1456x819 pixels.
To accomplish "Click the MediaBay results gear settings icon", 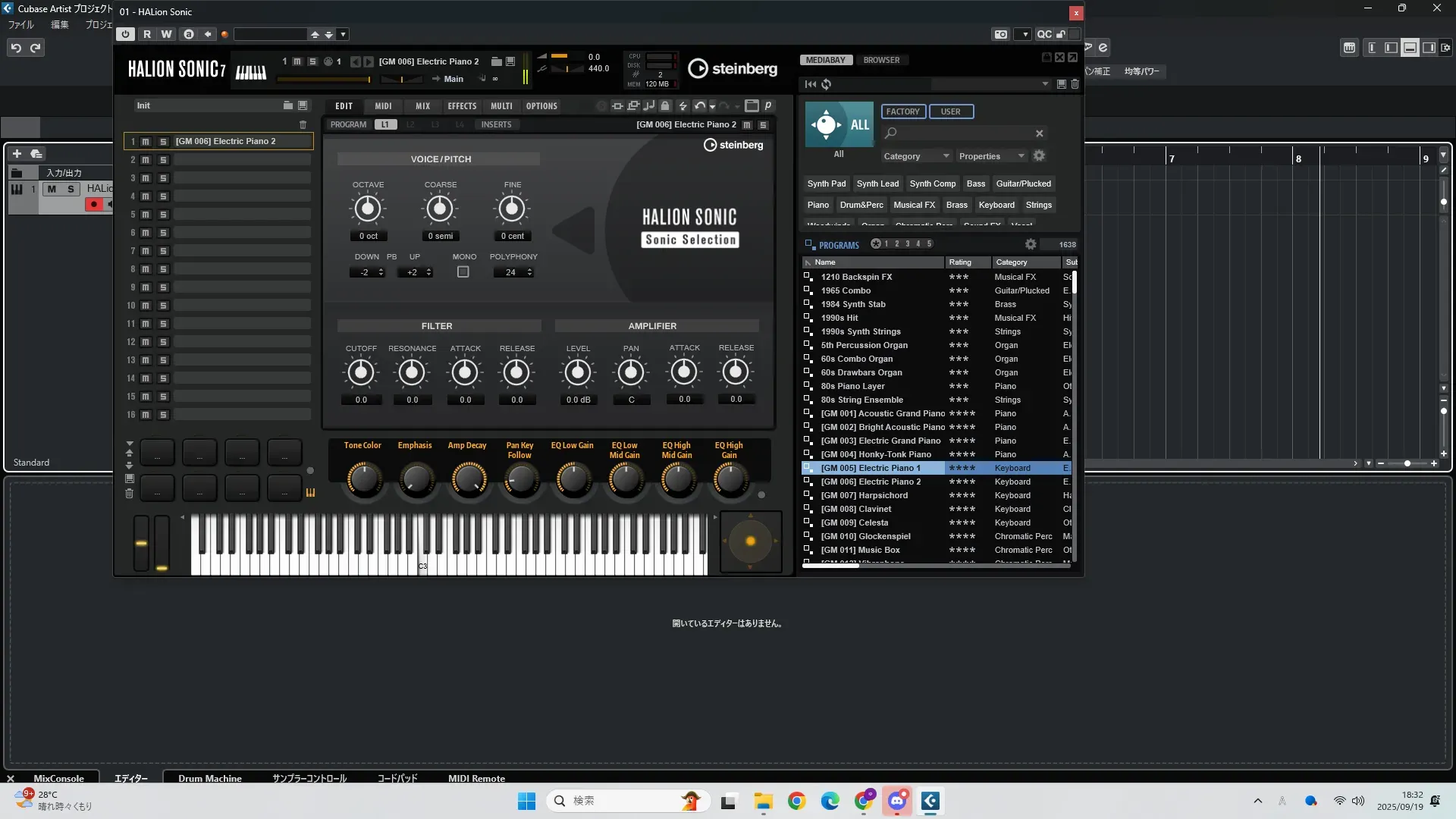I will [1031, 244].
